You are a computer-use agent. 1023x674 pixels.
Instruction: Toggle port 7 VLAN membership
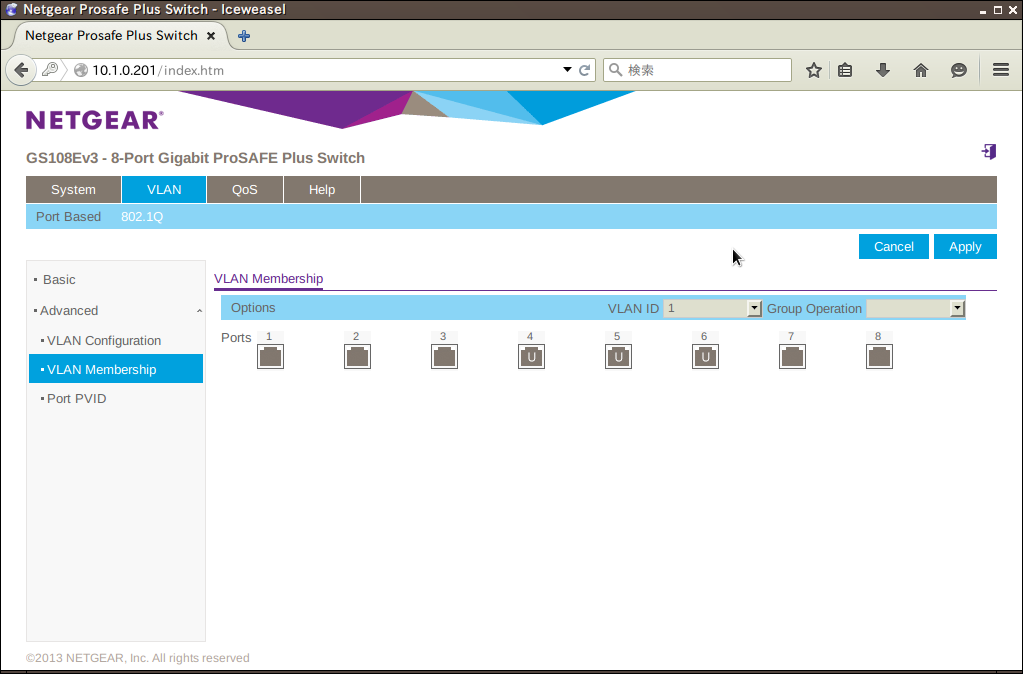click(792, 356)
